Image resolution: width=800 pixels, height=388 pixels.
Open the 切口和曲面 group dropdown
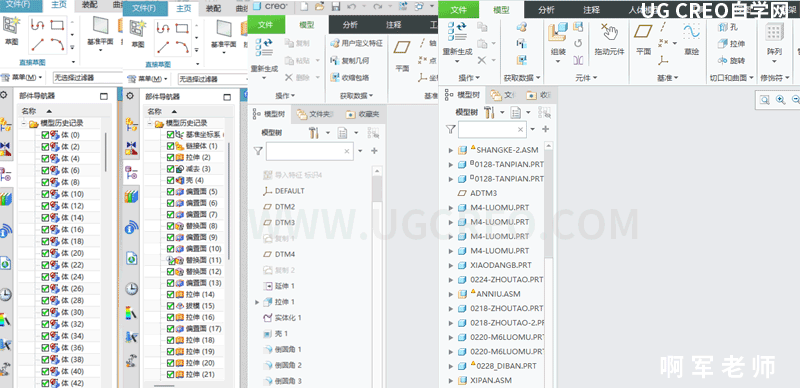coord(732,78)
